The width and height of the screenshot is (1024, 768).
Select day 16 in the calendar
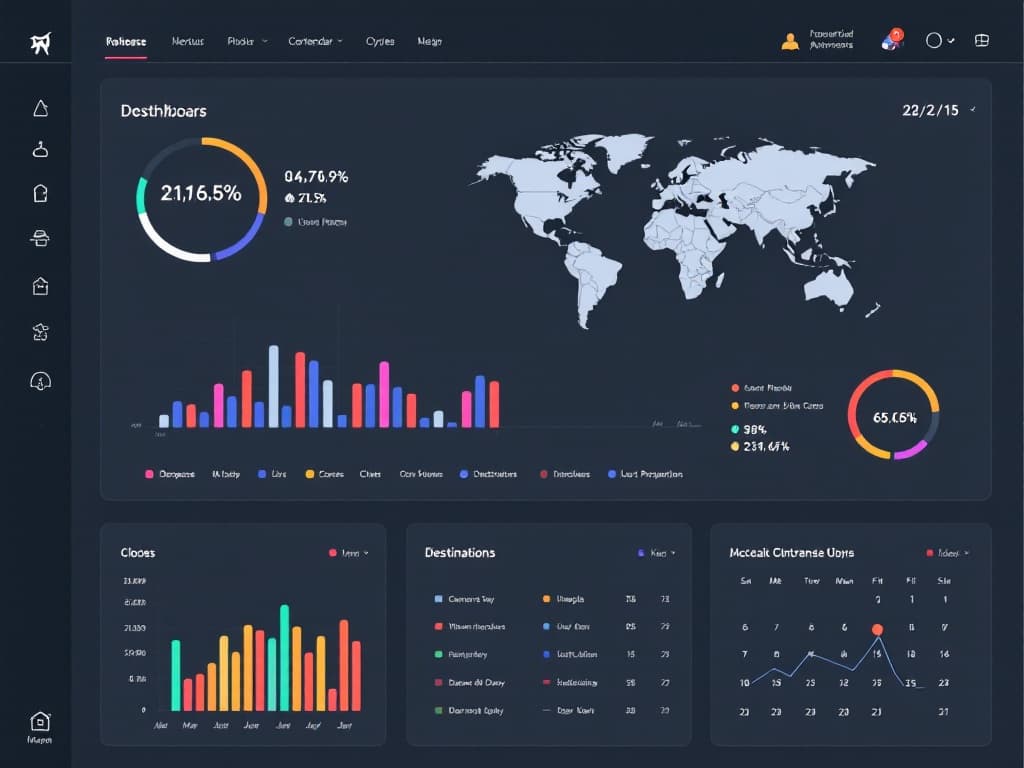pos(944,654)
